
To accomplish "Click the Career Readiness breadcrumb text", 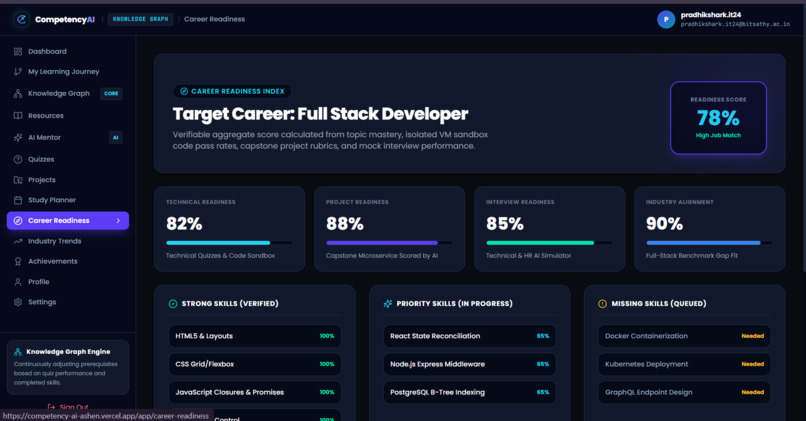I will pyautogui.click(x=214, y=19).
